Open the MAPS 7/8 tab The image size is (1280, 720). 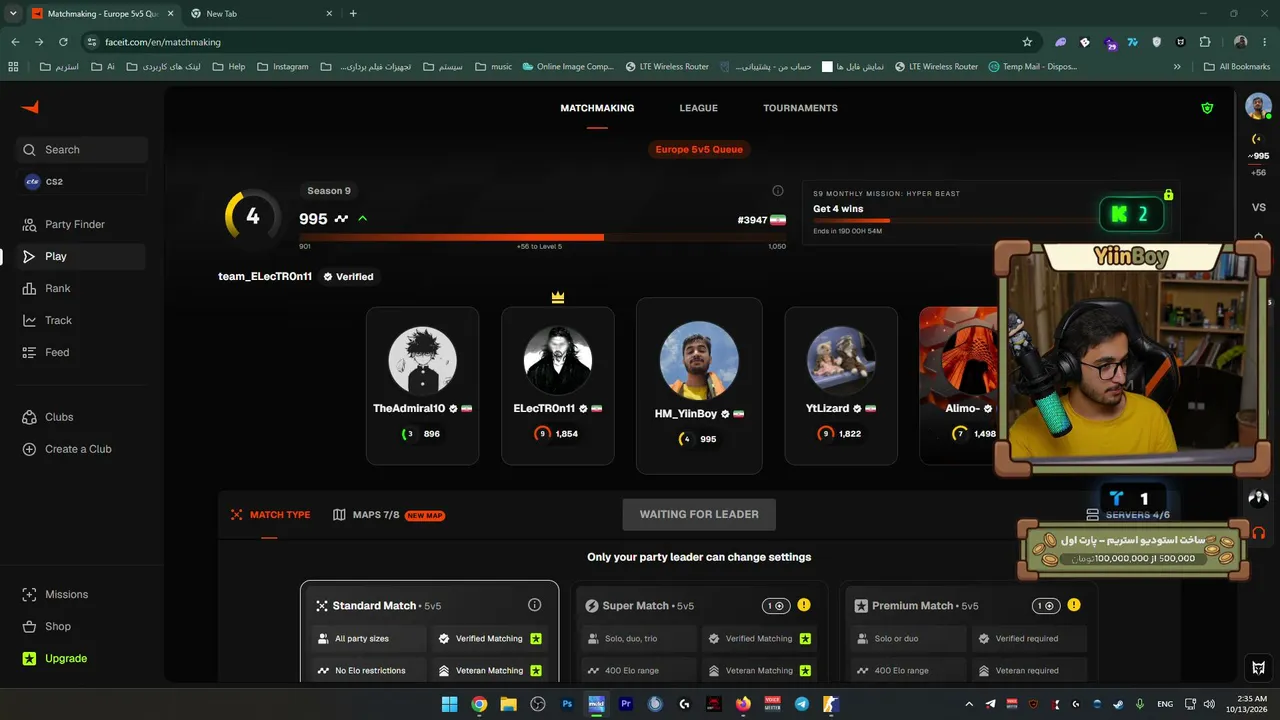tap(388, 515)
